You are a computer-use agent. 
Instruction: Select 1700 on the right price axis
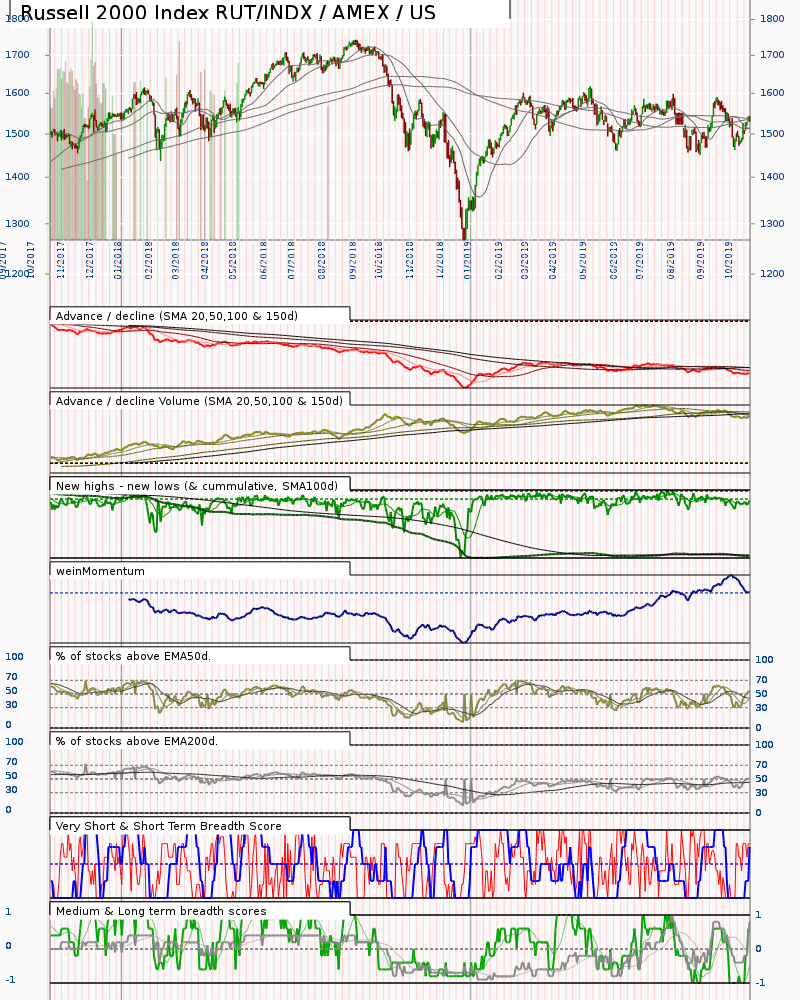(x=772, y=55)
